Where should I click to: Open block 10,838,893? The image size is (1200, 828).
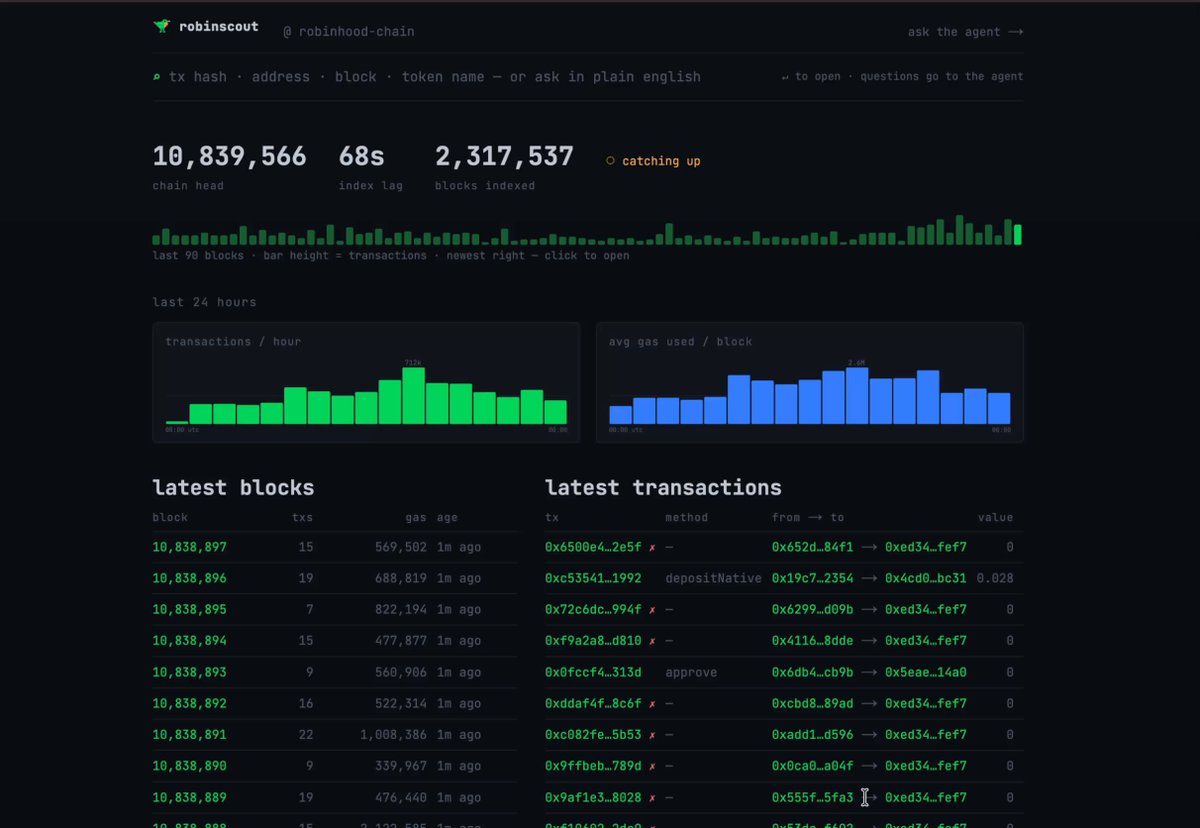click(x=190, y=672)
